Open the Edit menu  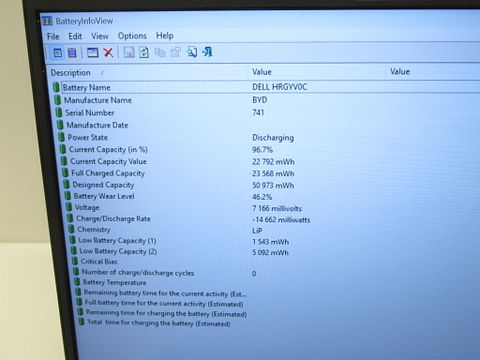pos(75,36)
